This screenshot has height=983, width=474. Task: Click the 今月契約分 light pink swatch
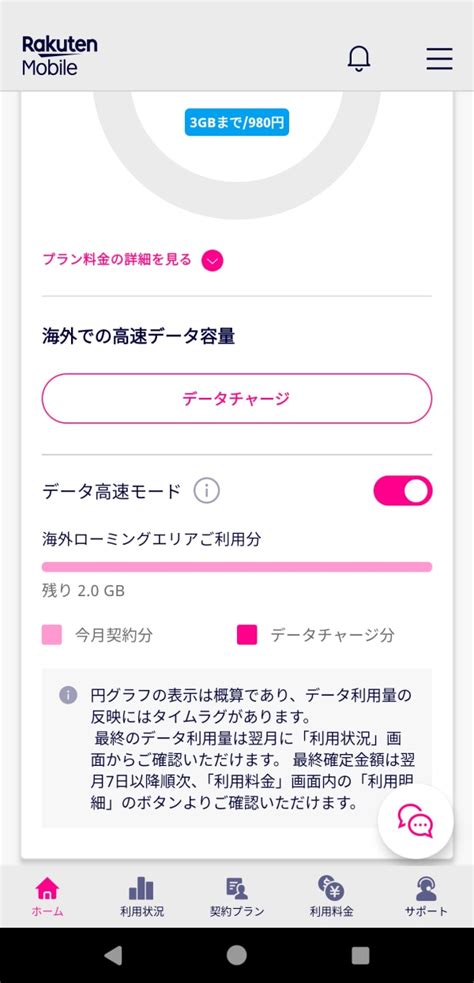(x=51, y=635)
